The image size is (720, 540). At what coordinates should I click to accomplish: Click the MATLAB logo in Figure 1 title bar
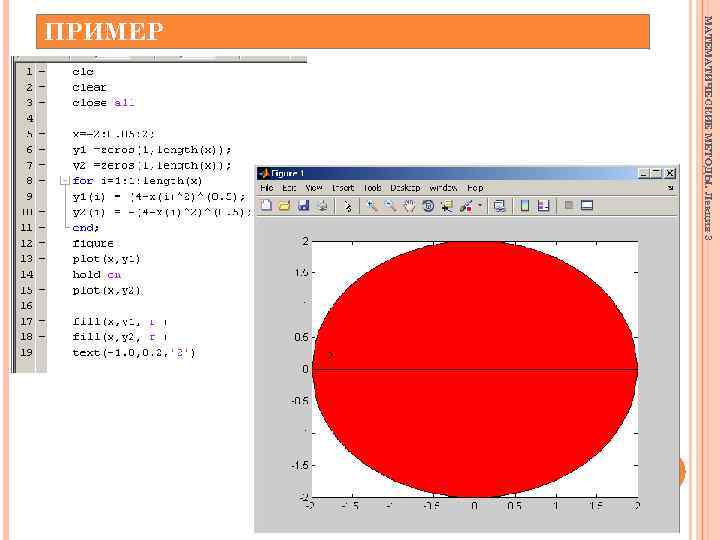point(264,173)
